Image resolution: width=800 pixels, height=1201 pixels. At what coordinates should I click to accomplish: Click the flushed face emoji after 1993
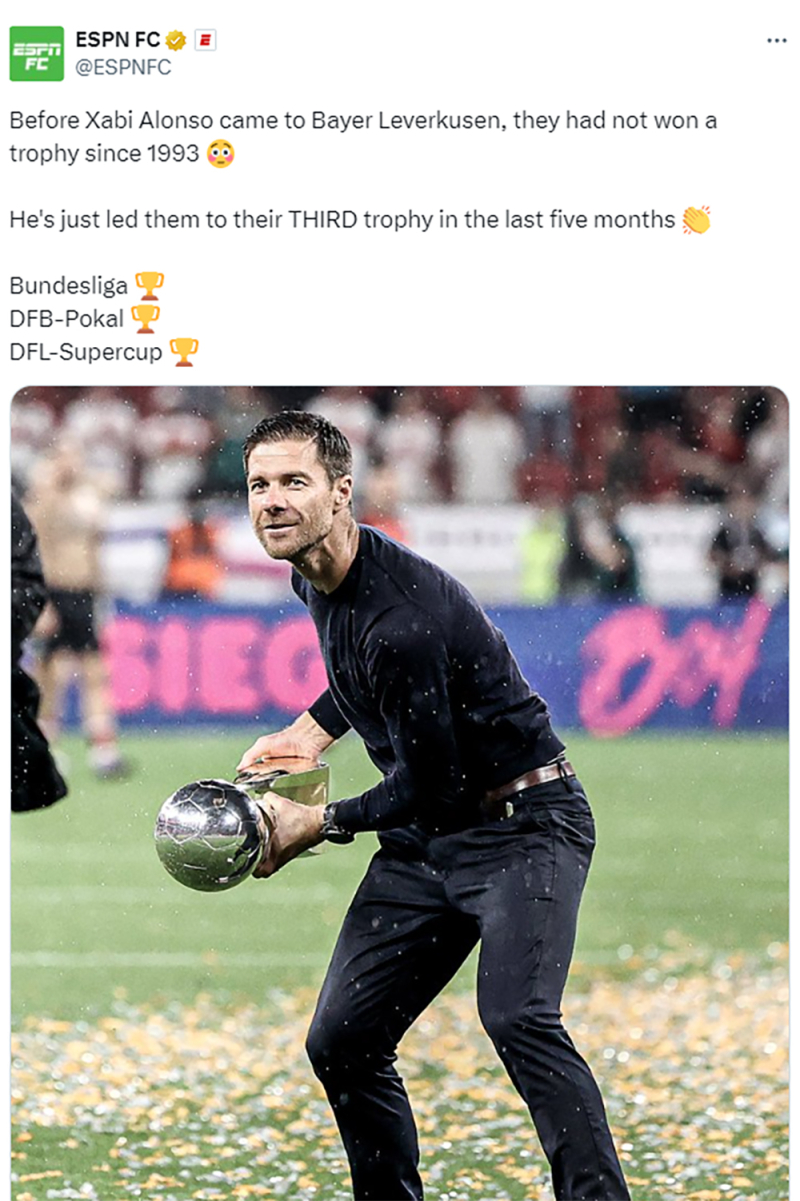220,154
